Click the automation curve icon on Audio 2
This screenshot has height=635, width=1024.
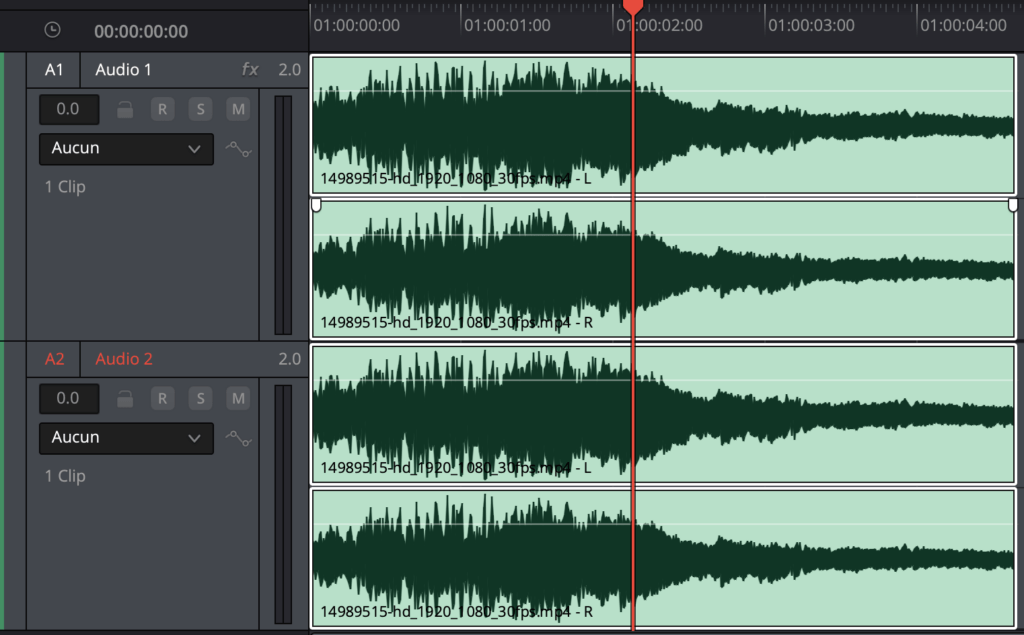[x=238, y=440]
